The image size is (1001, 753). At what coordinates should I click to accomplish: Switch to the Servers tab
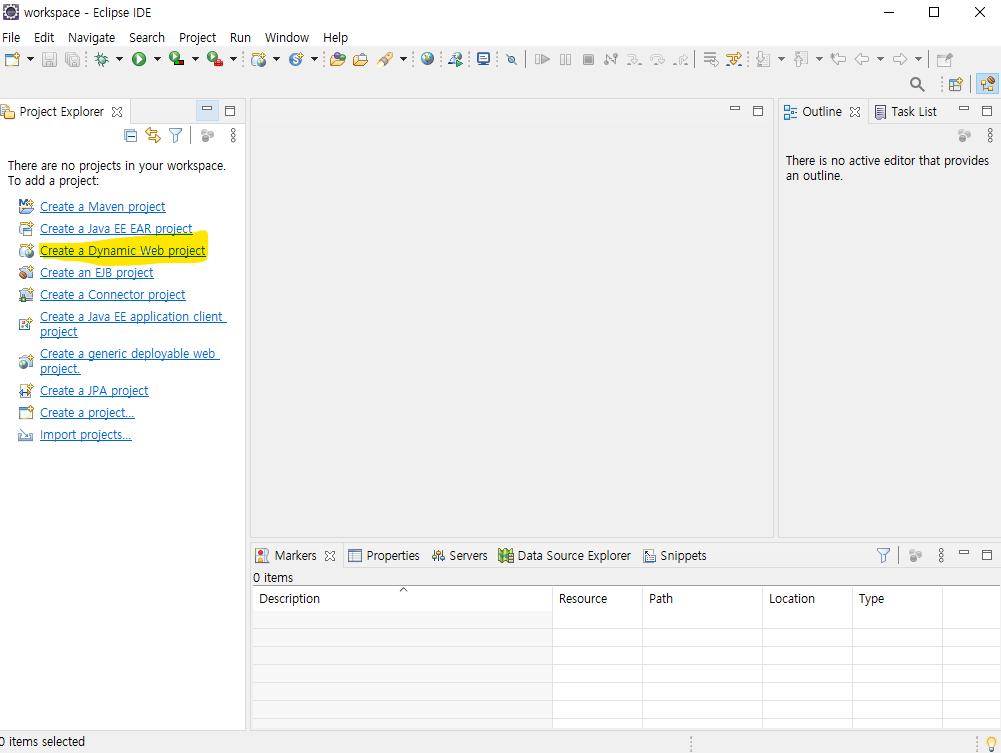point(460,556)
